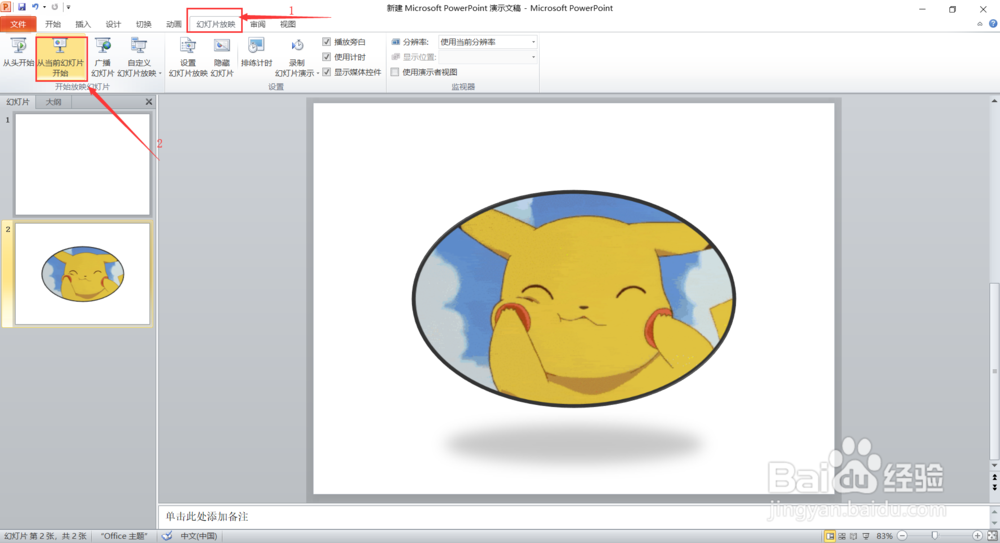The height and width of the screenshot is (543, 1000).
Task: Click Save icon in quick access toolbar
Action: (22, 7)
